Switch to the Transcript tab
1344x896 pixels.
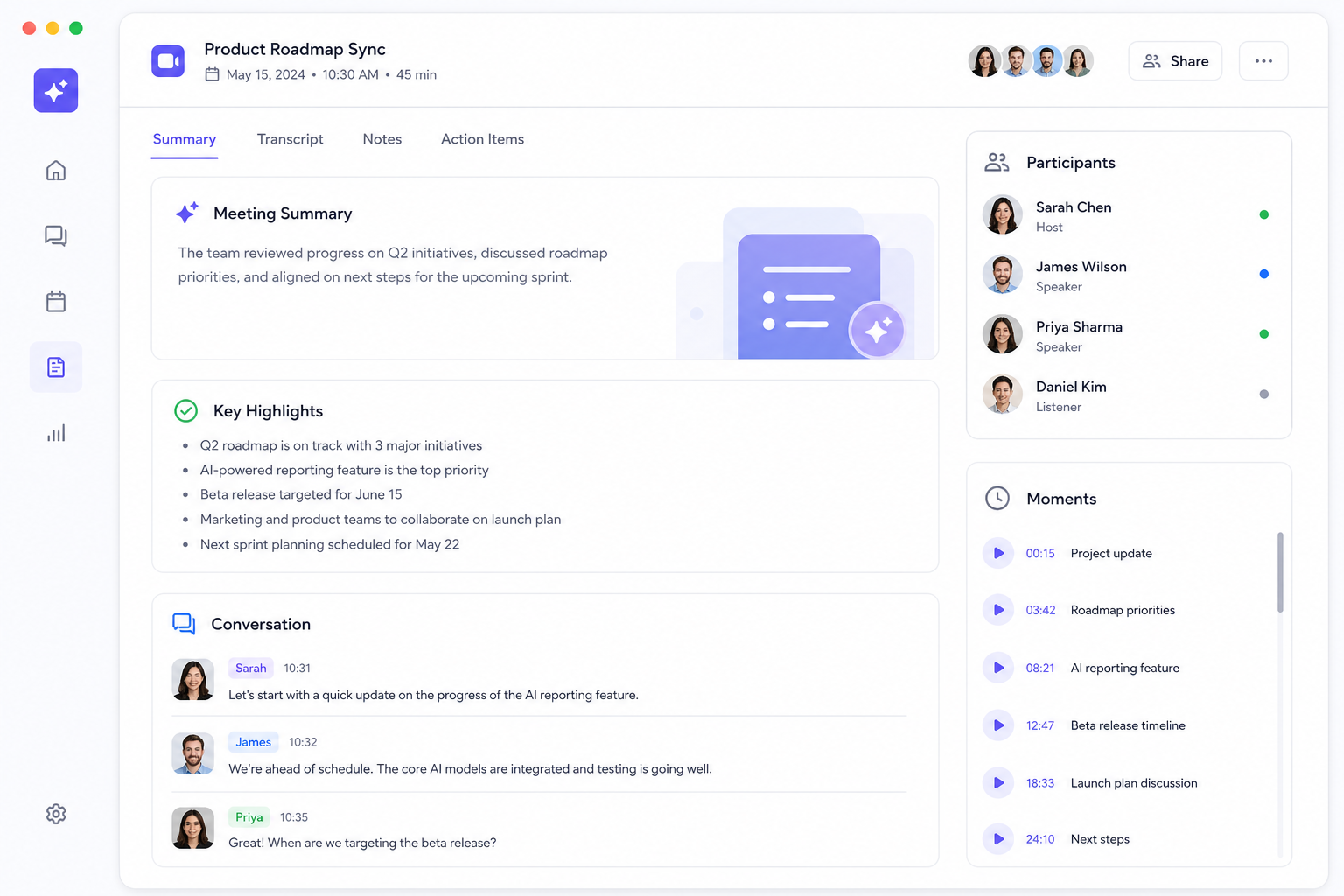(290, 139)
